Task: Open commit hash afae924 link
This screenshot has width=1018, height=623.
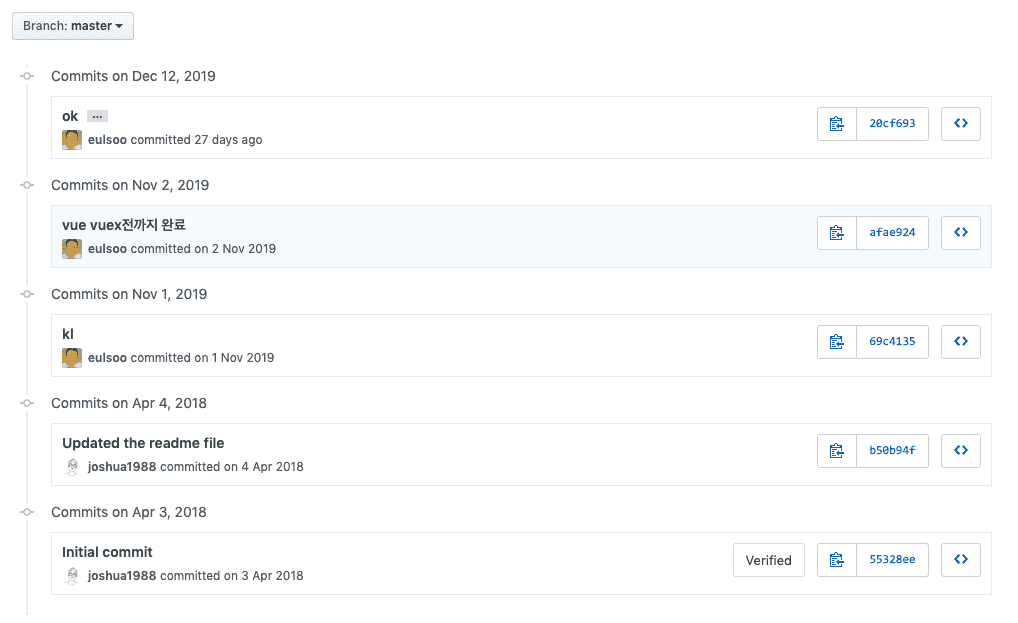Action: coord(892,233)
